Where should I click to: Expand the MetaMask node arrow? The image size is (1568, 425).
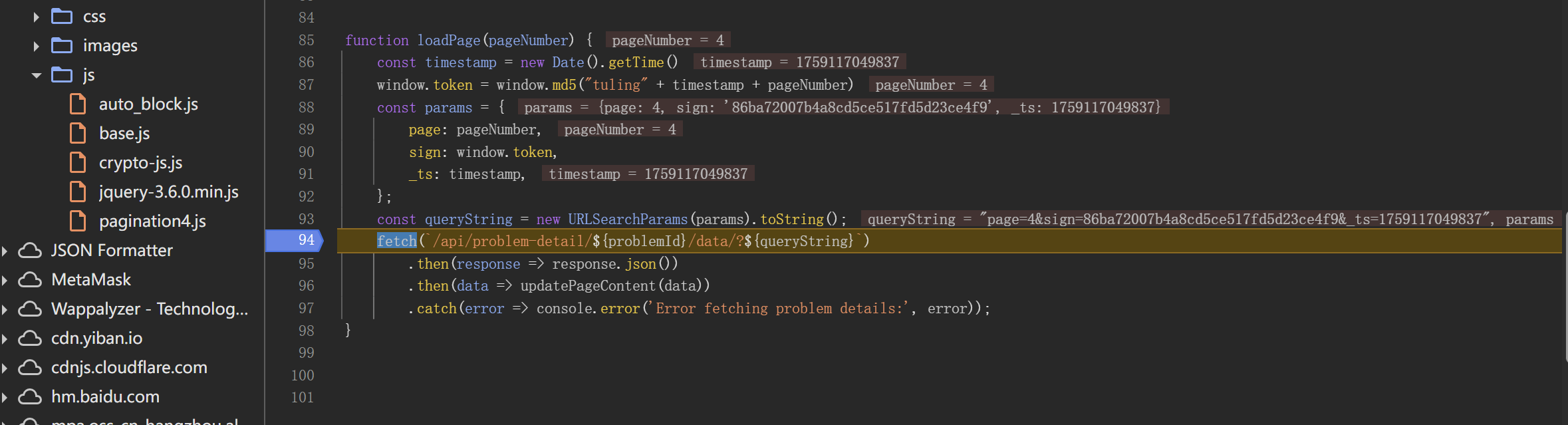[5, 280]
